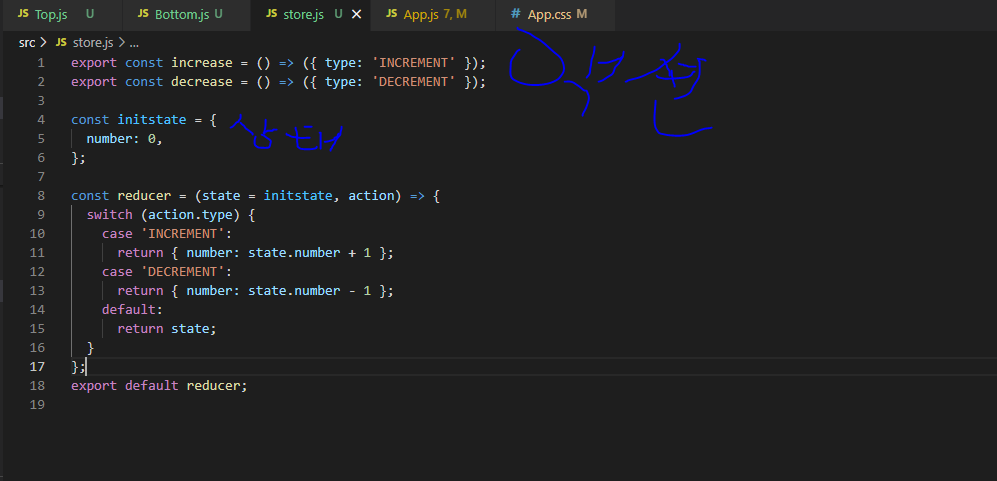Screen dimensions: 997x481
Task: Open the App.js tab
Action: 434,14
